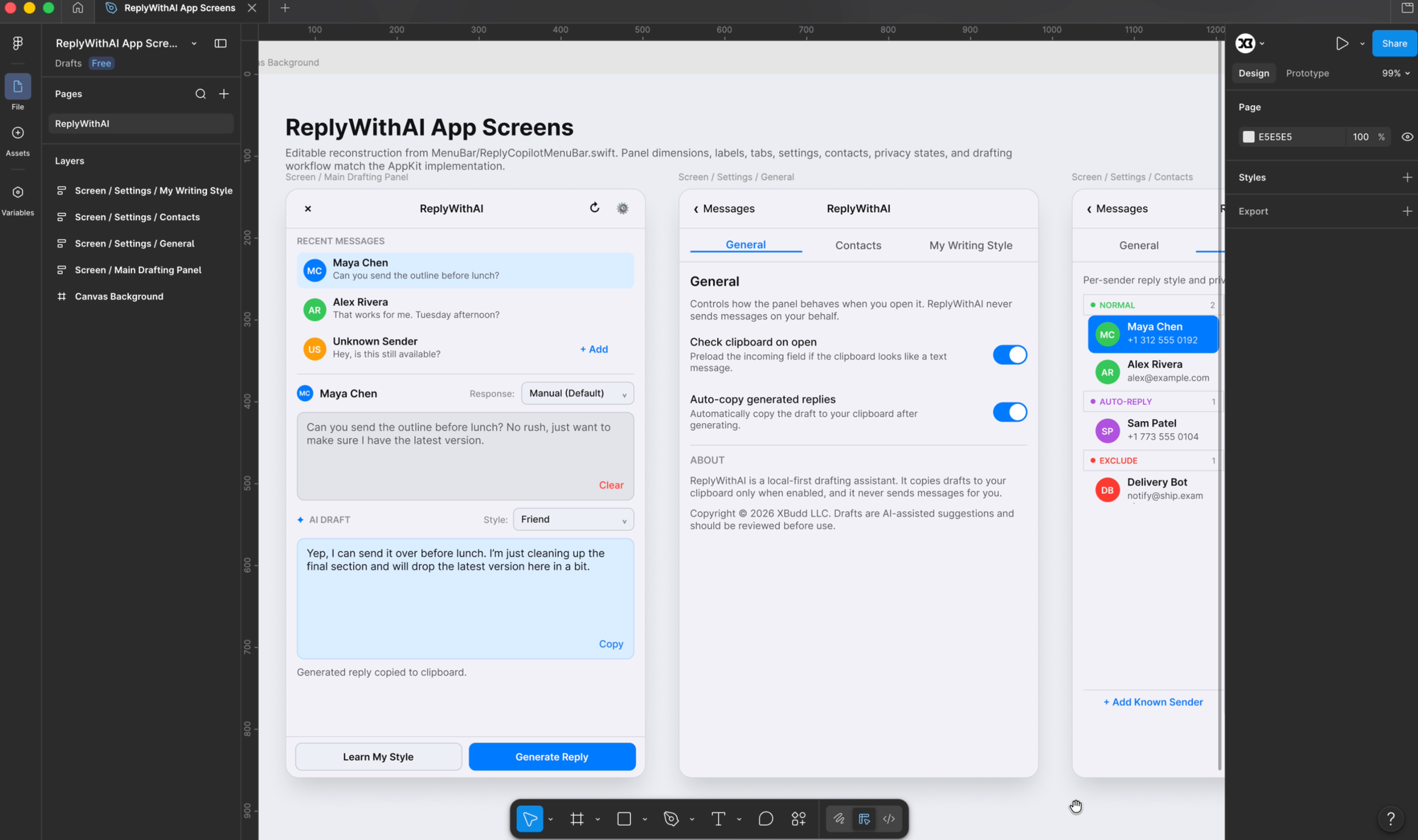The width and height of the screenshot is (1418, 840).
Task: Select the Comment tool
Action: point(766,819)
